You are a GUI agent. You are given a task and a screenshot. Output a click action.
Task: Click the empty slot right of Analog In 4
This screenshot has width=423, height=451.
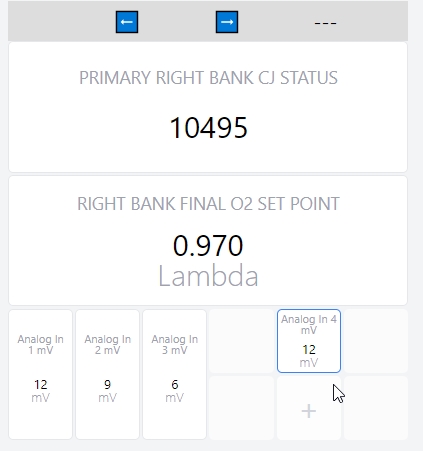[x=376, y=341]
